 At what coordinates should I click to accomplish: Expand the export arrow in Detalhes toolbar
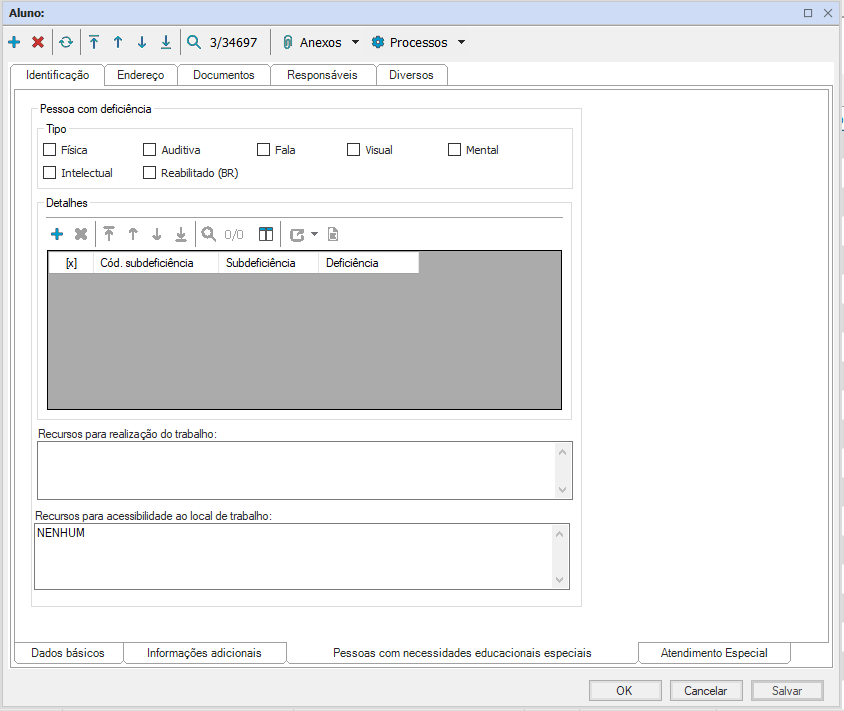[x=314, y=234]
